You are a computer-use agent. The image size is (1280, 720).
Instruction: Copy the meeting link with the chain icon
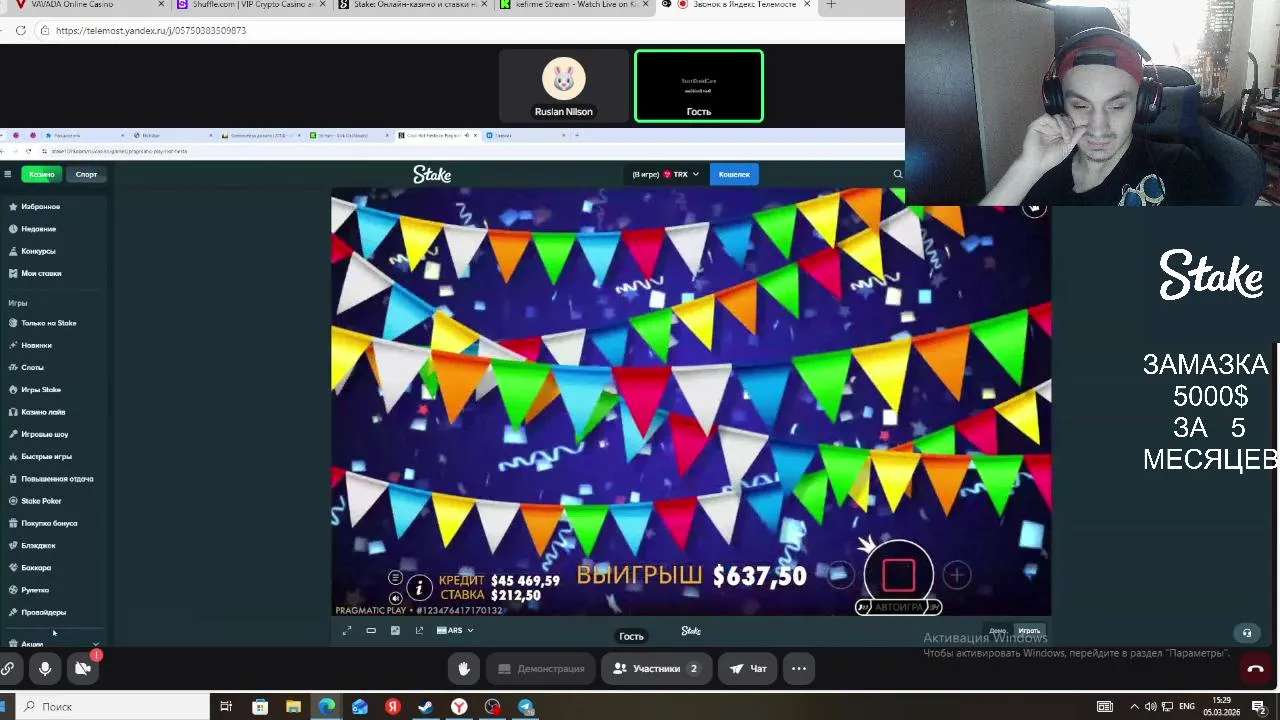[x=8, y=669]
